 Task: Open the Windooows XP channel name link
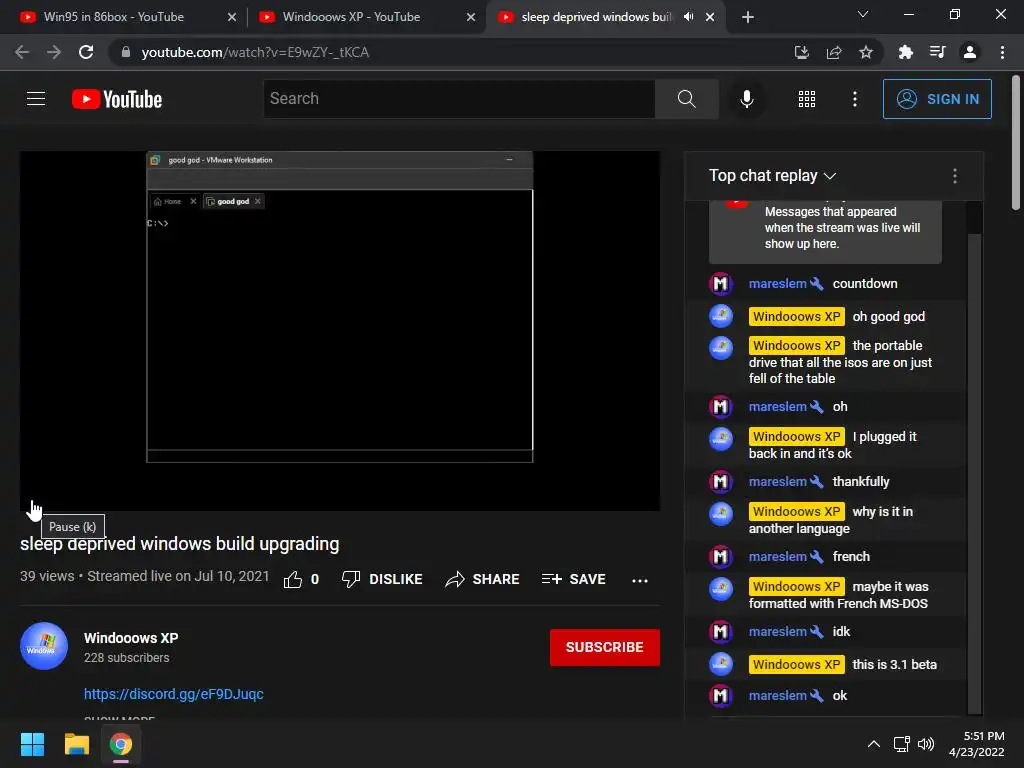131,638
